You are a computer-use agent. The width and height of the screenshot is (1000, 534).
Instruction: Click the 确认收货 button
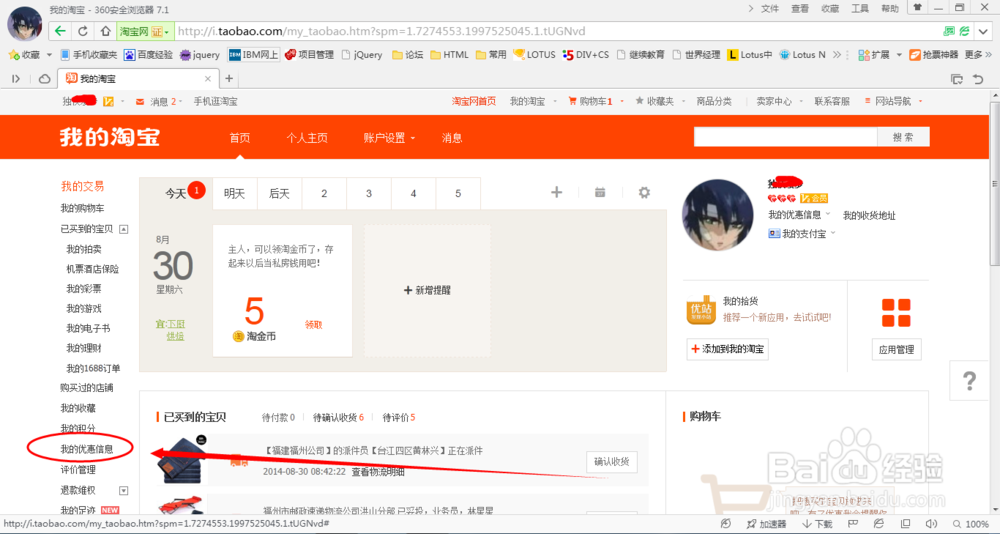tap(612, 462)
